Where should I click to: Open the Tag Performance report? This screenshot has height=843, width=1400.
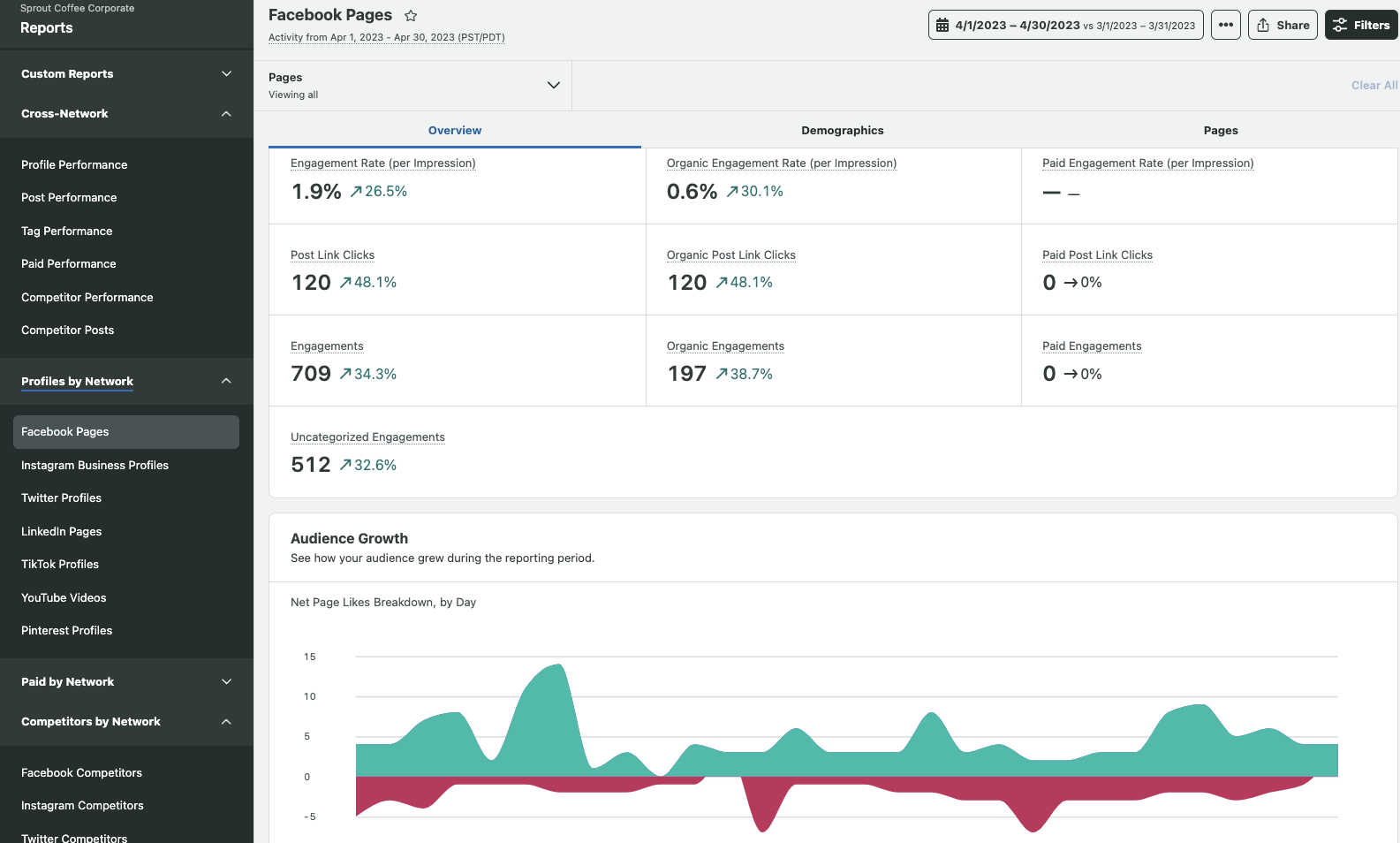click(66, 232)
